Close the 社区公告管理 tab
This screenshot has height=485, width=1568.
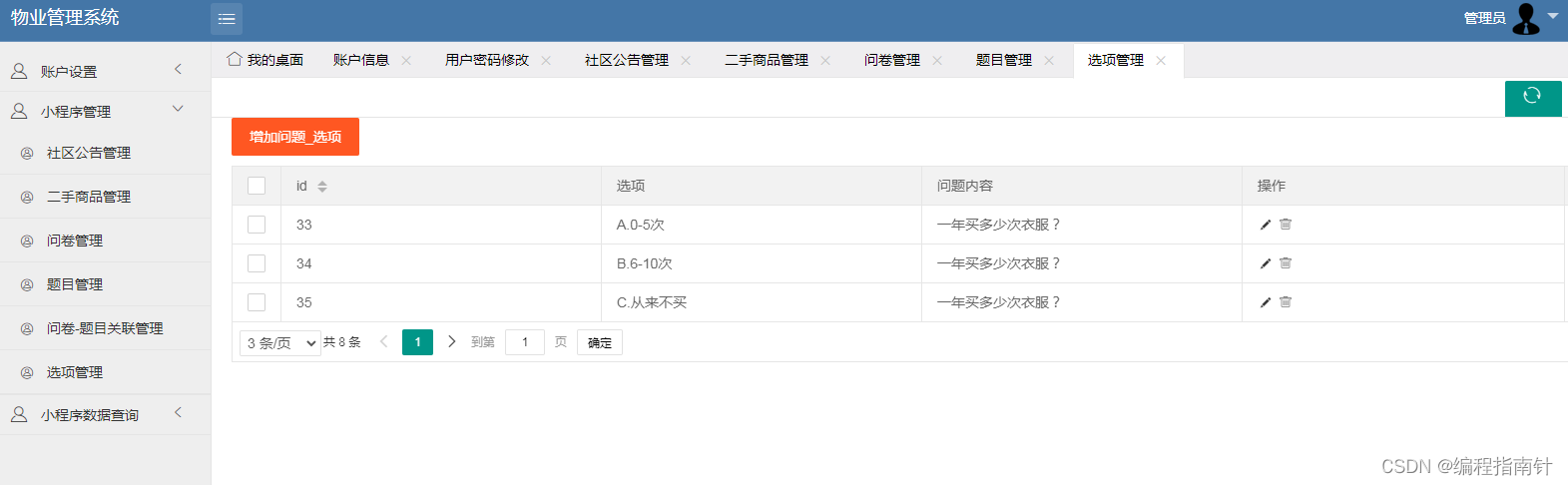coord(686,61)
